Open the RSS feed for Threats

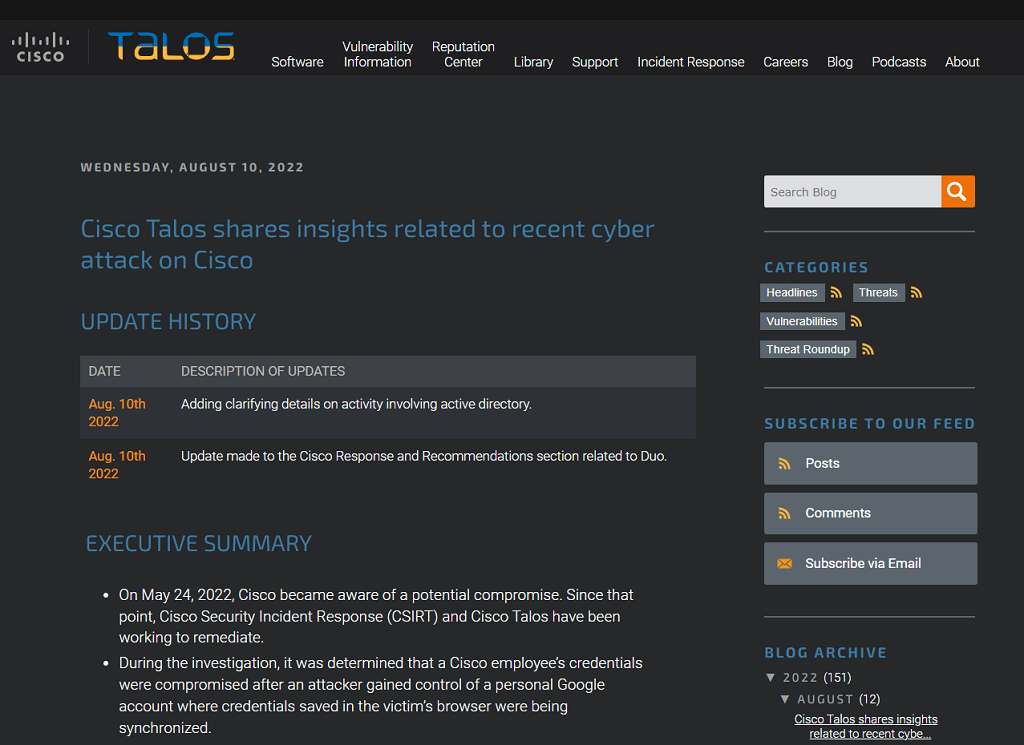point(916,292)
